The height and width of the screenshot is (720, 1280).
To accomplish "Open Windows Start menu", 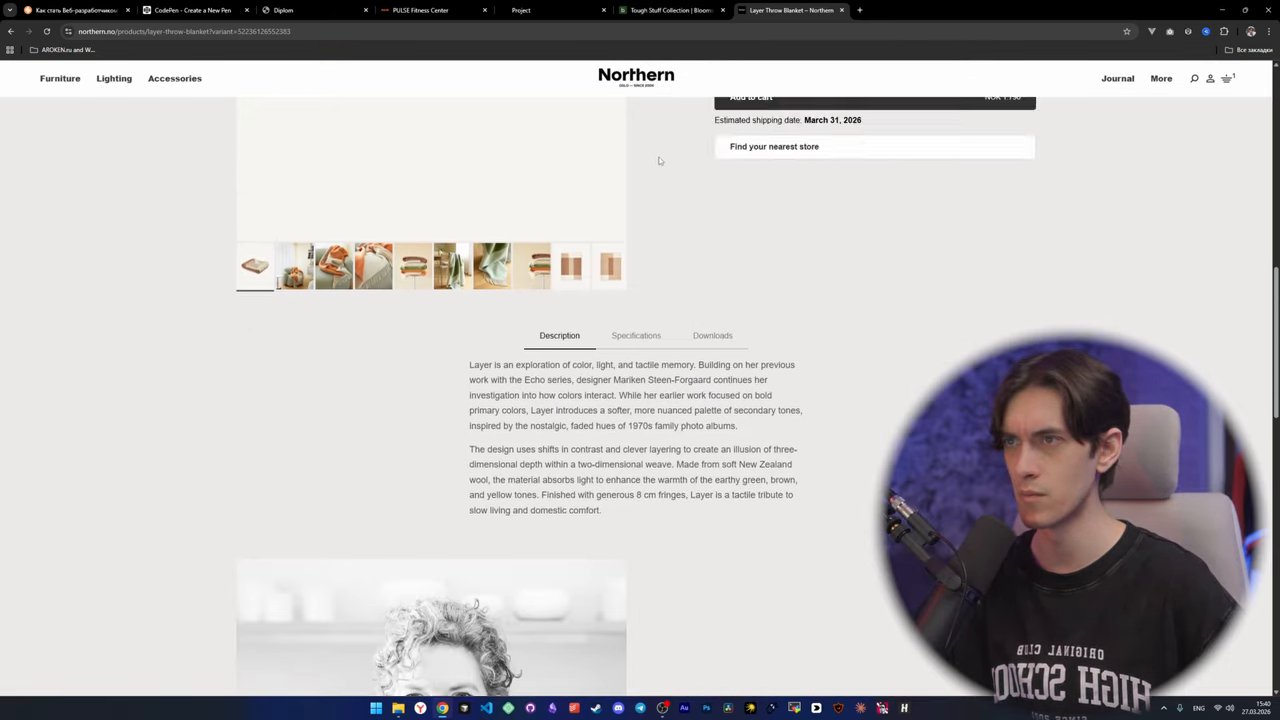I will pyautogui.click(x=376, y=708).
